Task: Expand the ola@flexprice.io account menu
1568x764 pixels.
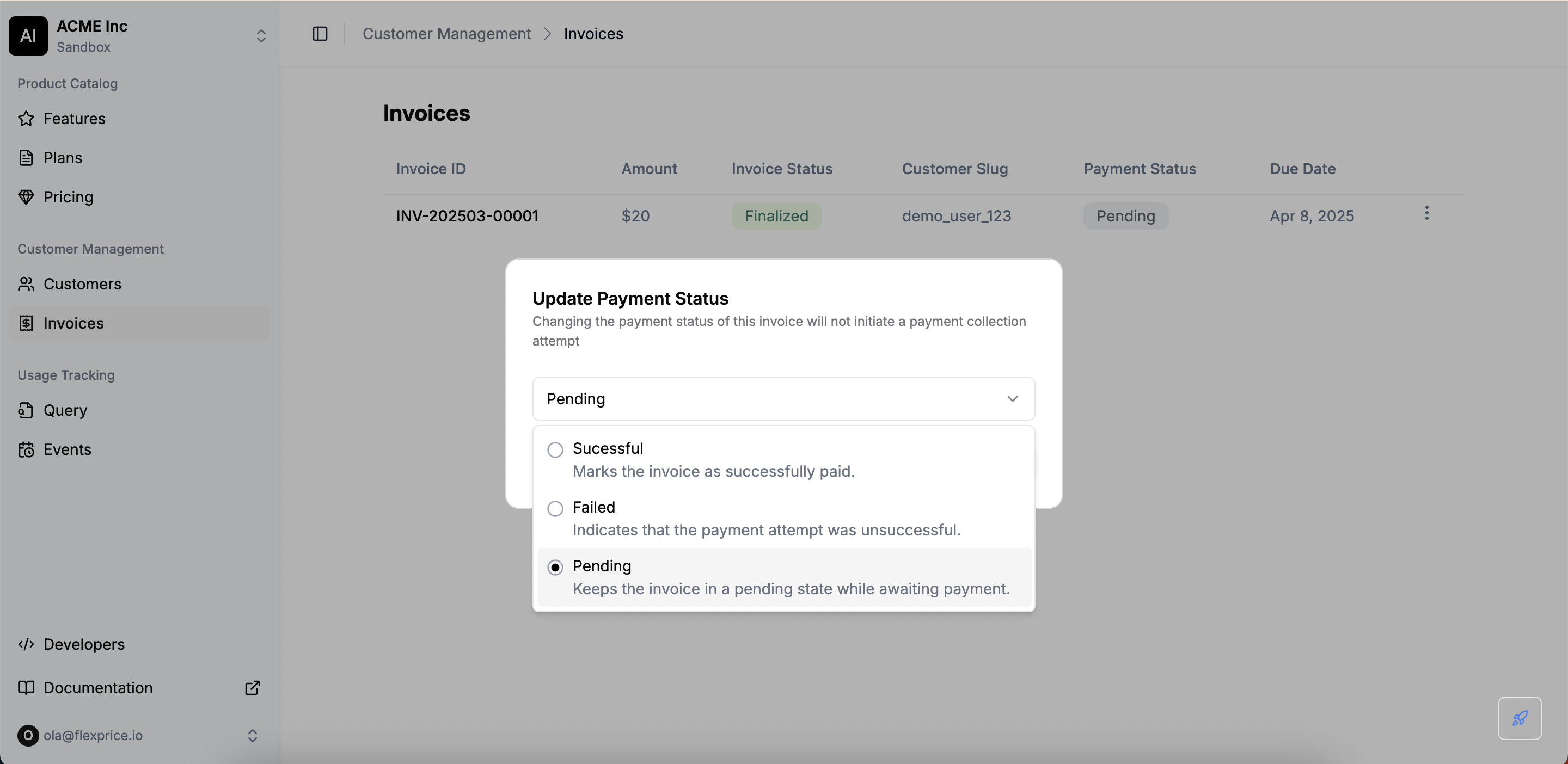Action: click(252, 735)
